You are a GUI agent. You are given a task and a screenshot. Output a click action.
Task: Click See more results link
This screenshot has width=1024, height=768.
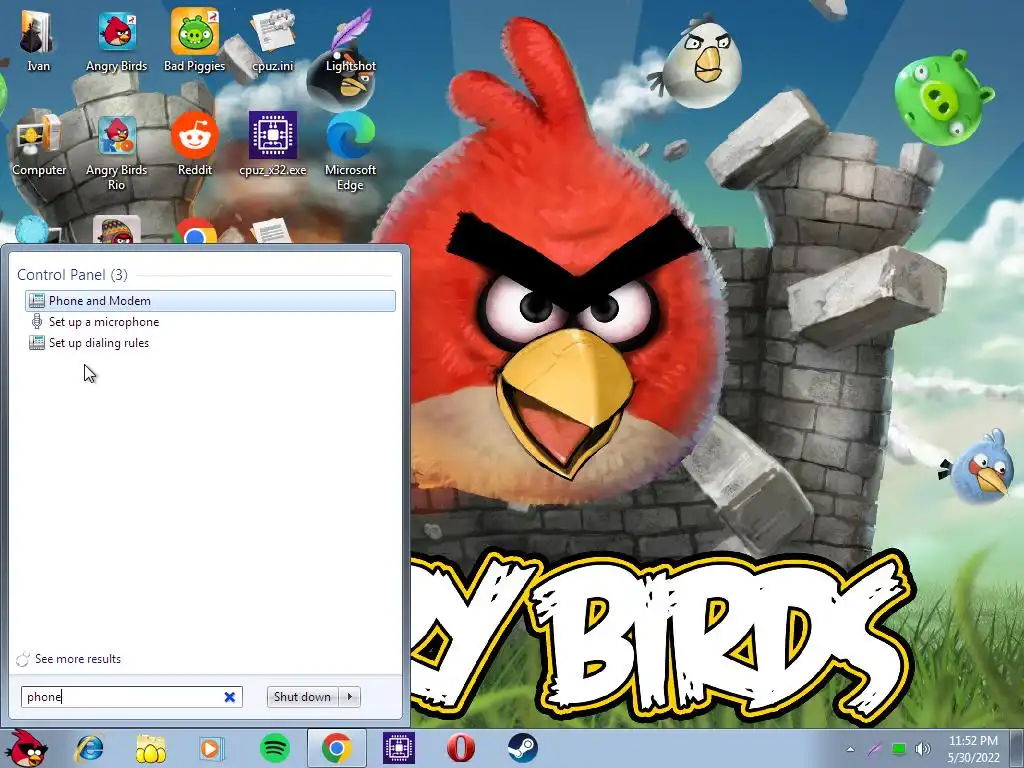click(78, 659)
